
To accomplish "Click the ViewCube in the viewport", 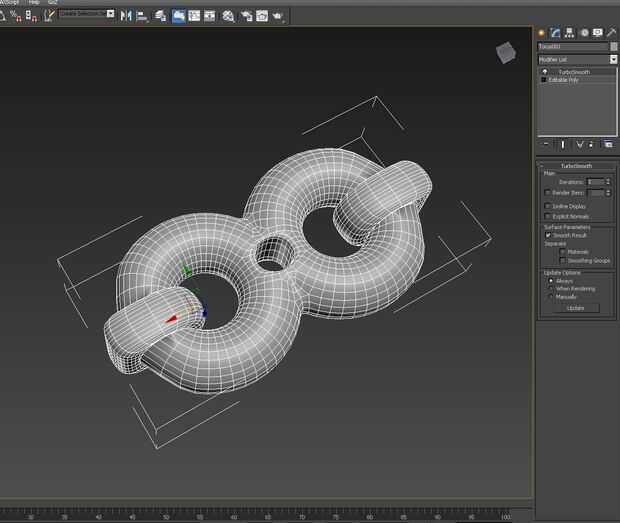I will pyautogui.click(x=505, y=51).
